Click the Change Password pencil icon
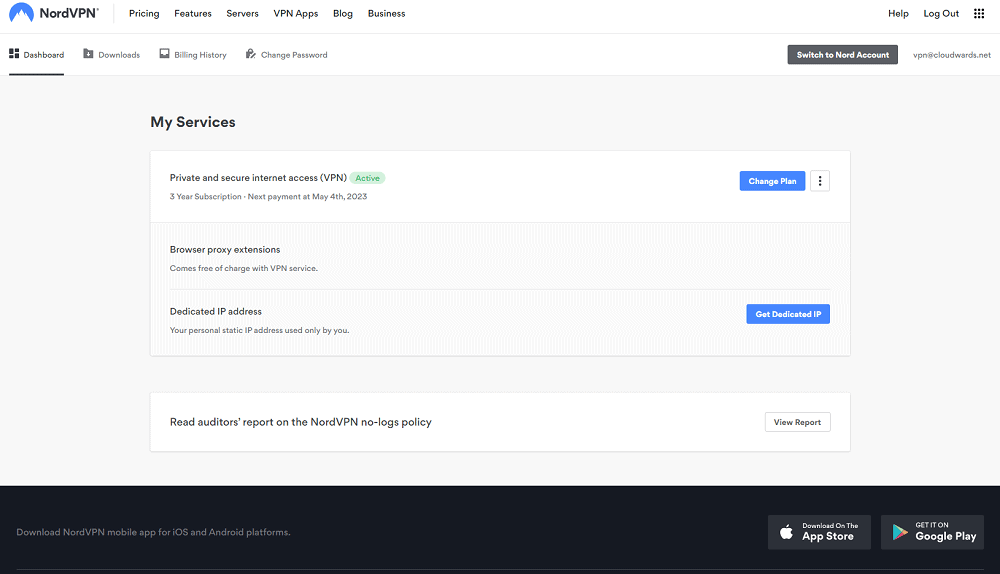 pyautogui.click(x=251, y=54)
